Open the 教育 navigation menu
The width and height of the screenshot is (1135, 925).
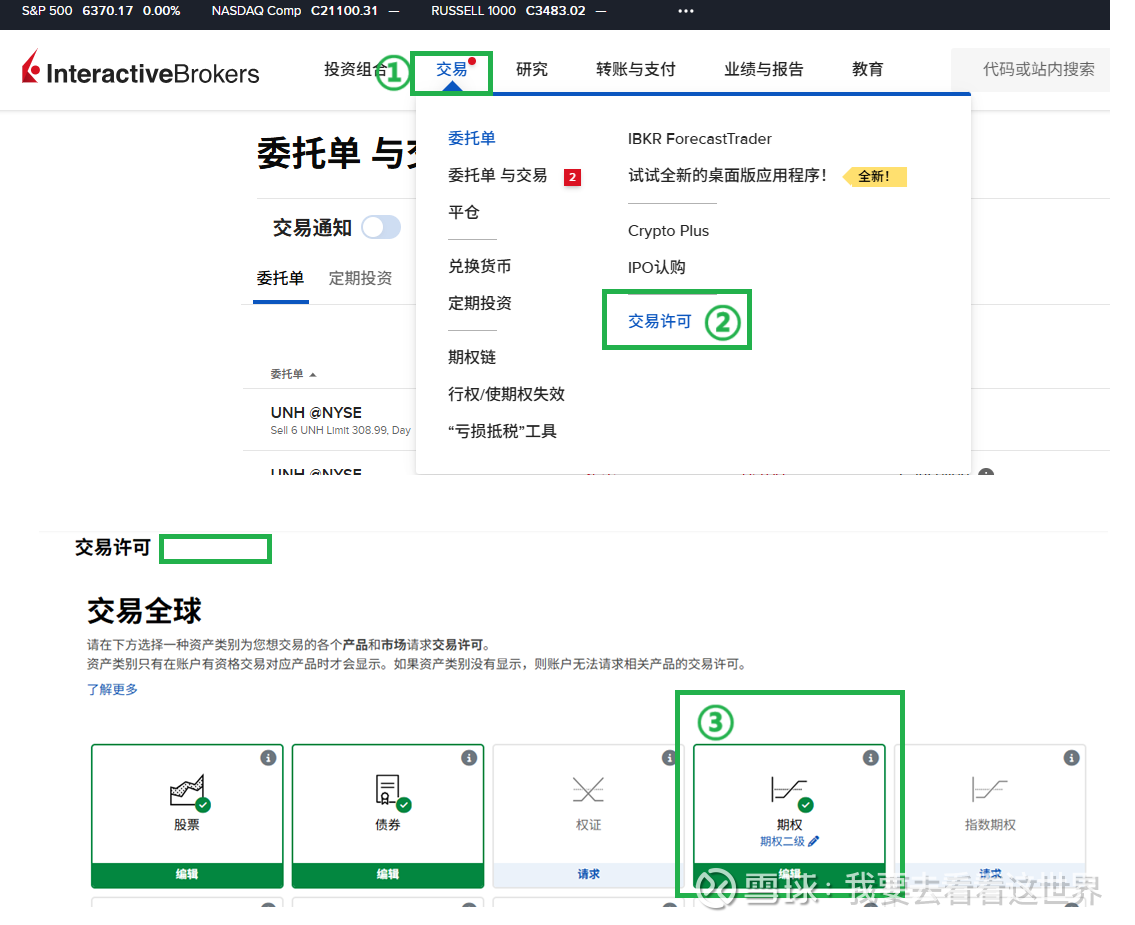pyautogui.click(x=867, y=69)
